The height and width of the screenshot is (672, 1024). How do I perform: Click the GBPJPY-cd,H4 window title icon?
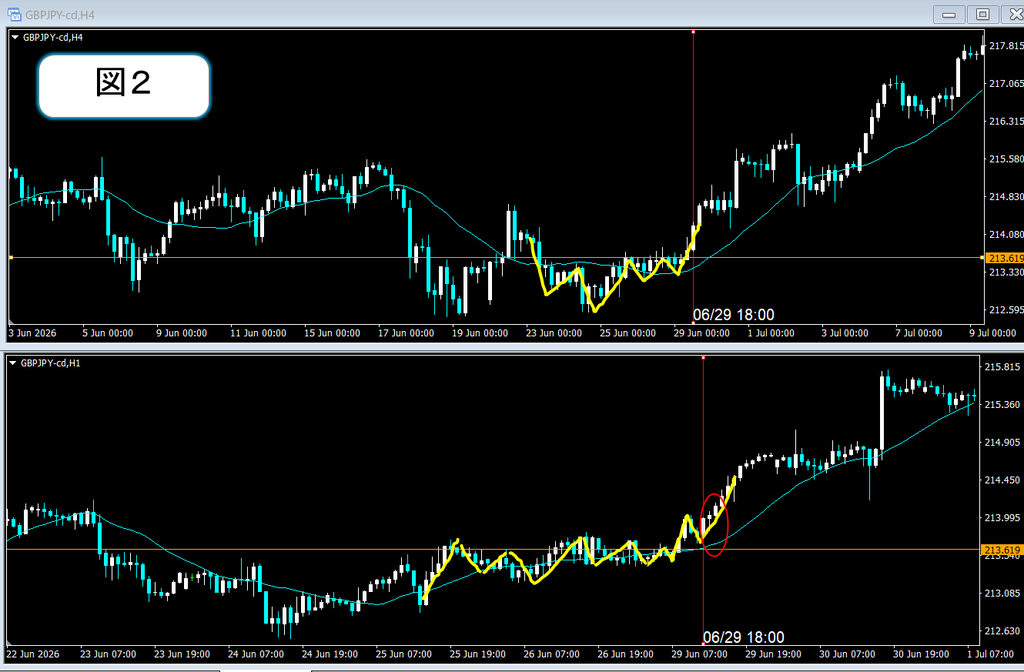tap(14, 14)
